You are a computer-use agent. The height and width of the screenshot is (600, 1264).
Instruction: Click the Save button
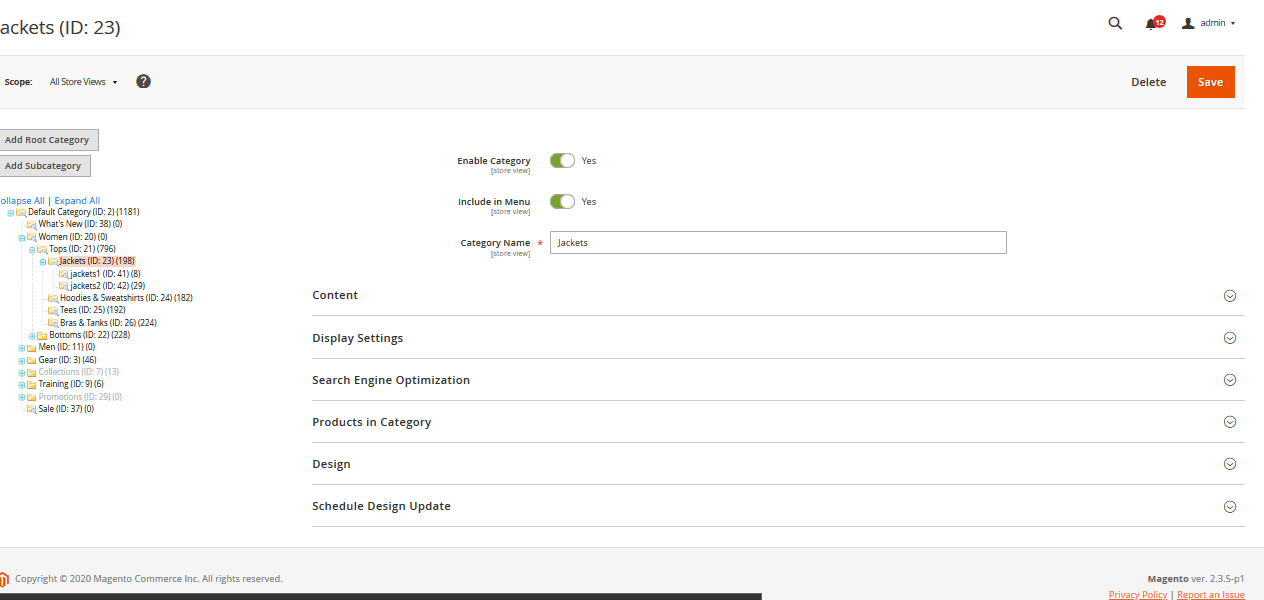point(1210,81)
